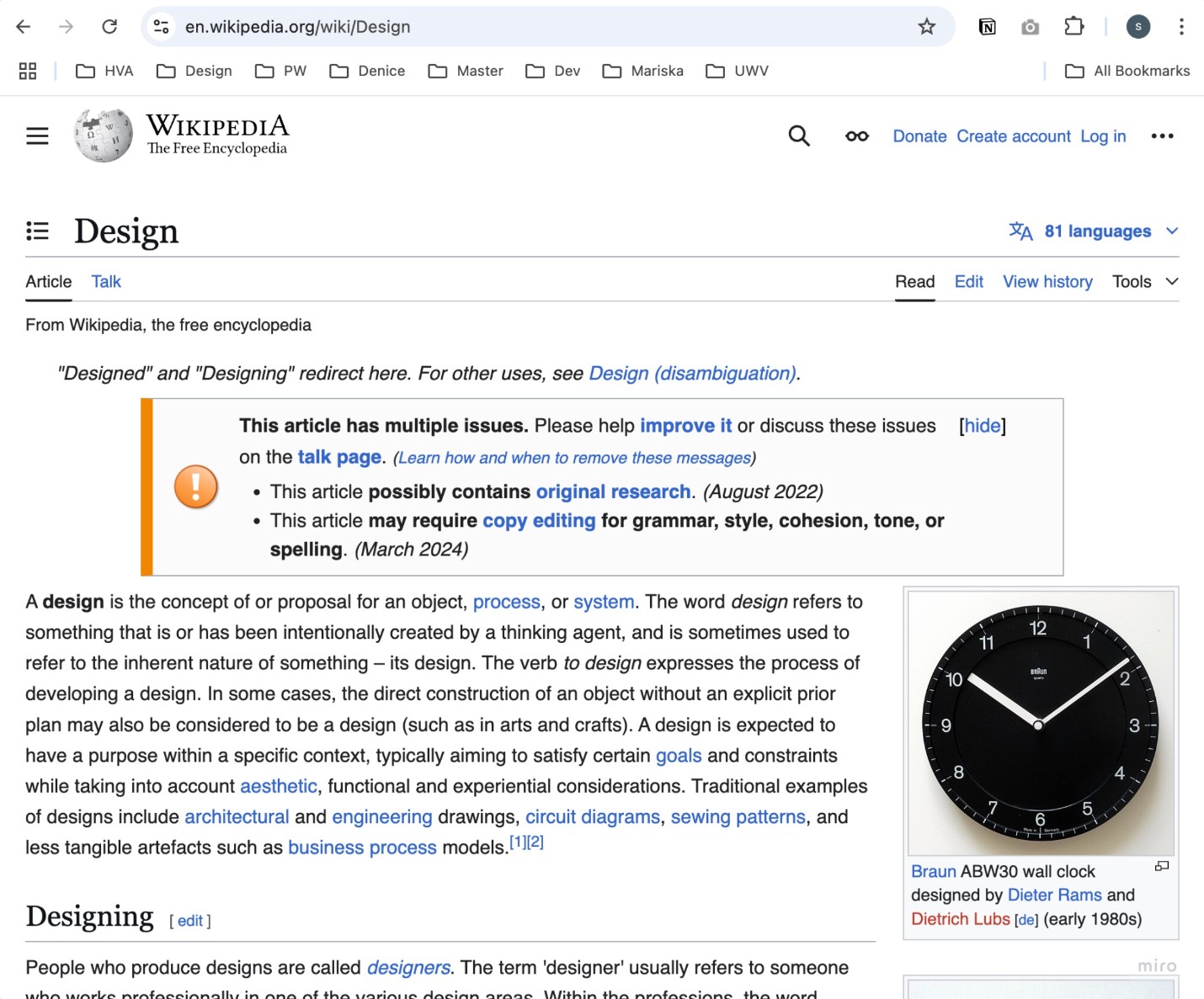Open the Notion web clipper extension

click(x=988, y=27)
